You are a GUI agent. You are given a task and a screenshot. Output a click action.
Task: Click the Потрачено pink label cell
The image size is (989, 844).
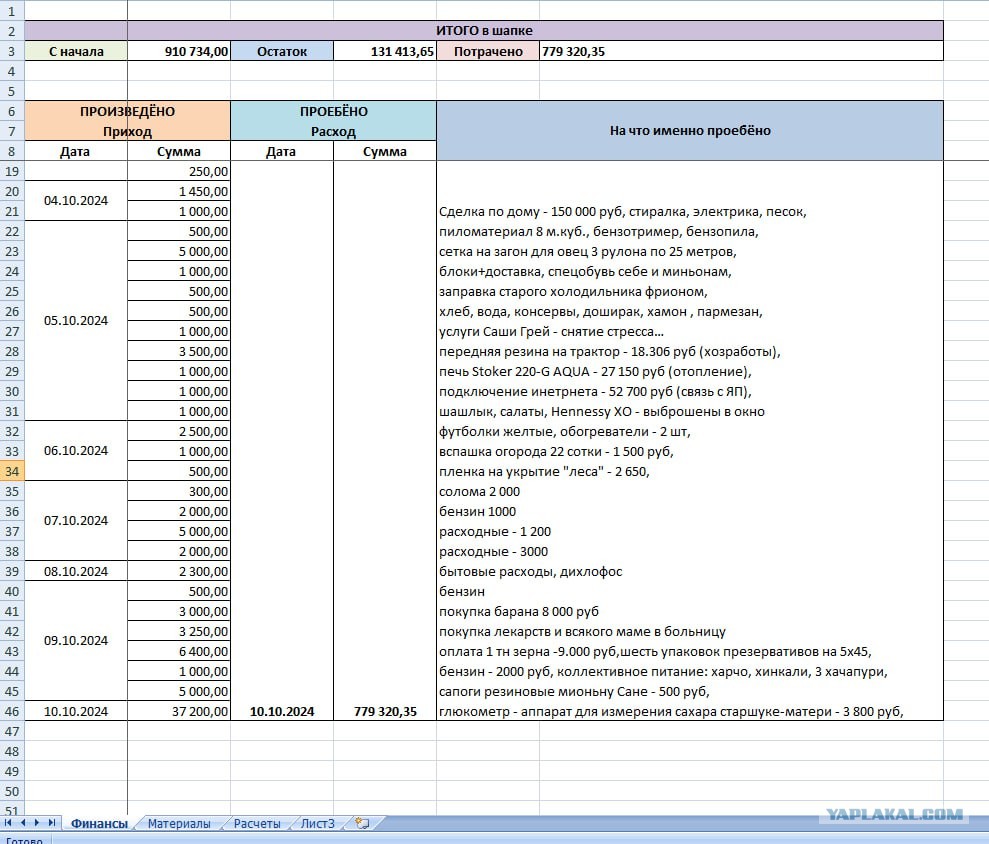[488, 51]
